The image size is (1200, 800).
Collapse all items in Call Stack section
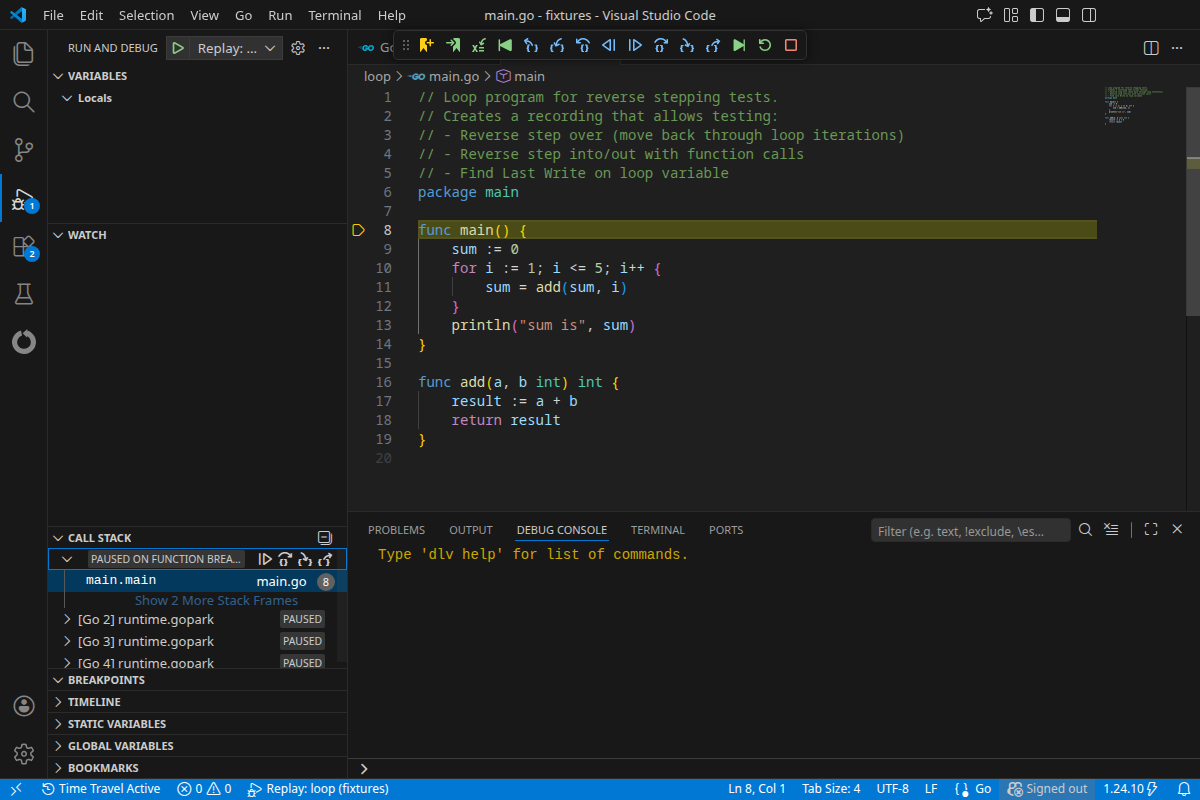(x=324, y=538)
